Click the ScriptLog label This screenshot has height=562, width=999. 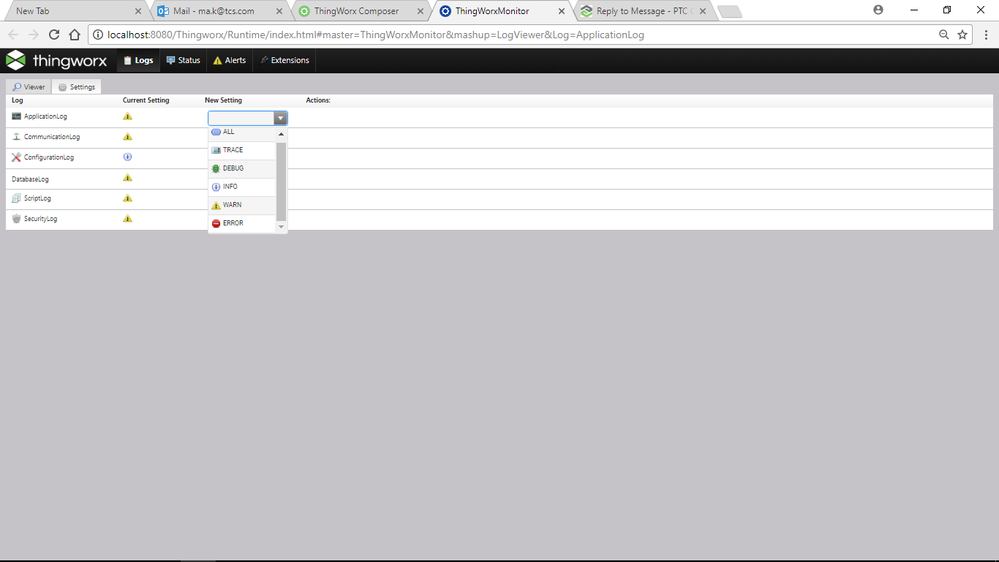pyautogui.click(x=37, y=198)
